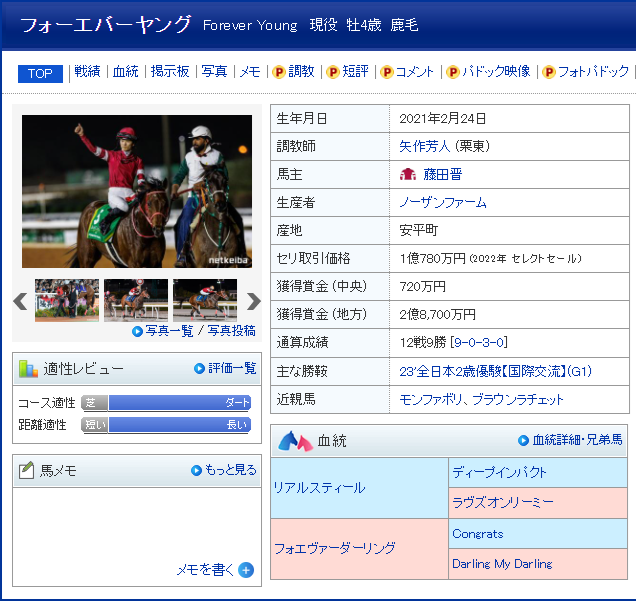Image resolution: width=636 pixels, height=601 pixels.
Task: Open trainer 矢作芳人 link
Action: click(425, 146)
